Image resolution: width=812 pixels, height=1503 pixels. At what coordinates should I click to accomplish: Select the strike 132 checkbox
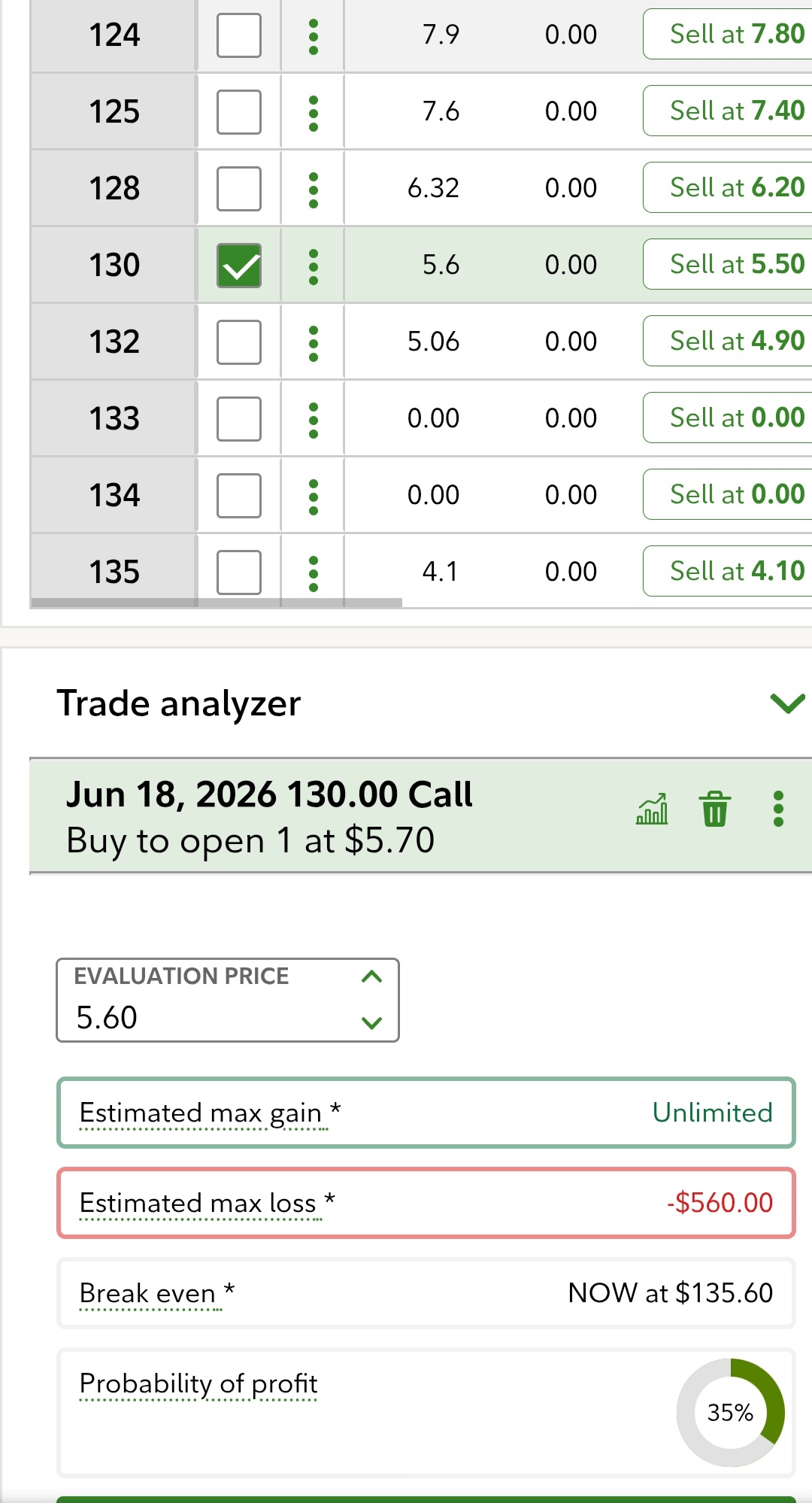[239, 342]
